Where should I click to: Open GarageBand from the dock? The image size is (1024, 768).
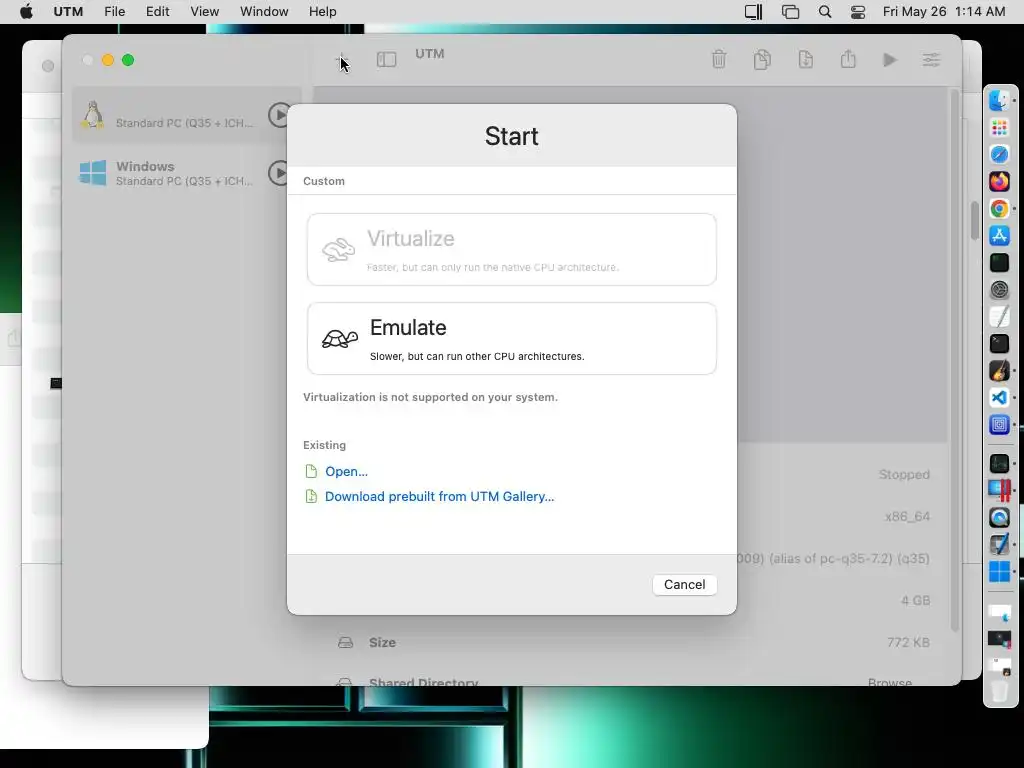999,370
